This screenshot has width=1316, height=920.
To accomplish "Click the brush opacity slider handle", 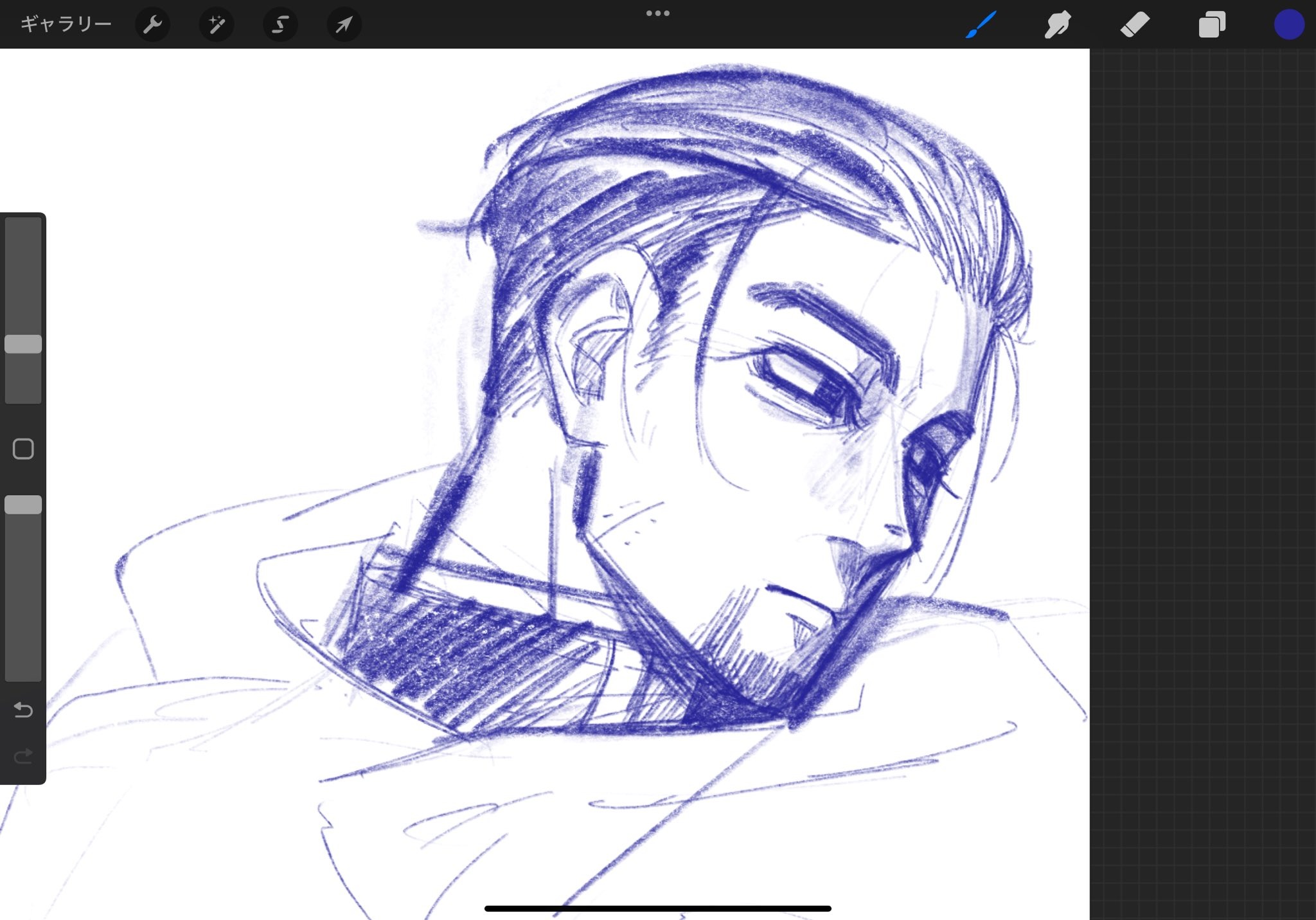I will coord(23,505).
